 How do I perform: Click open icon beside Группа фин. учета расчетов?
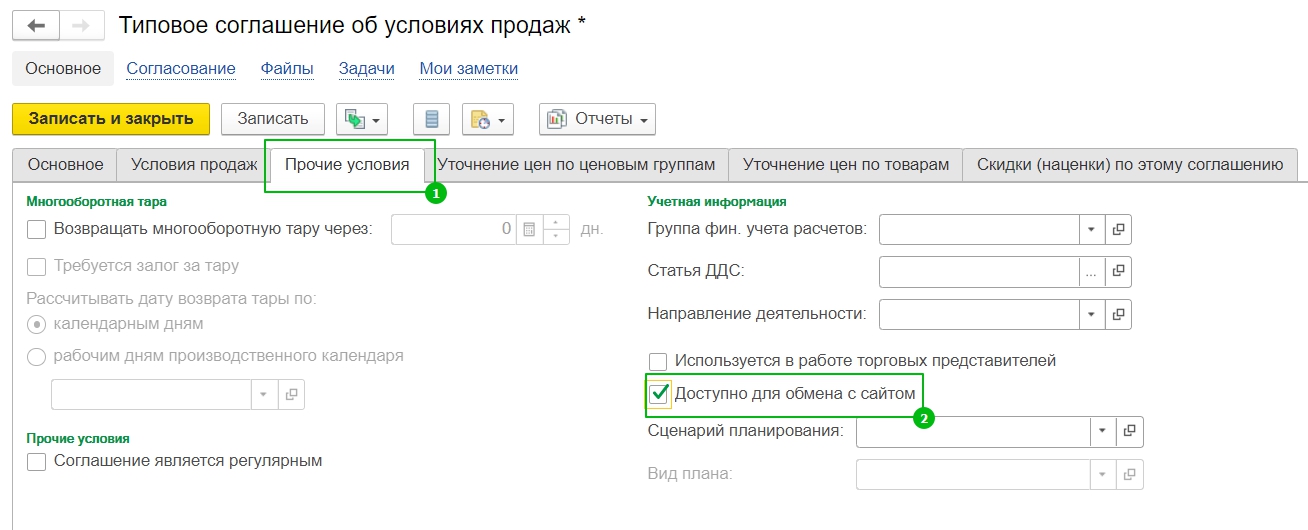(1119, 230)
